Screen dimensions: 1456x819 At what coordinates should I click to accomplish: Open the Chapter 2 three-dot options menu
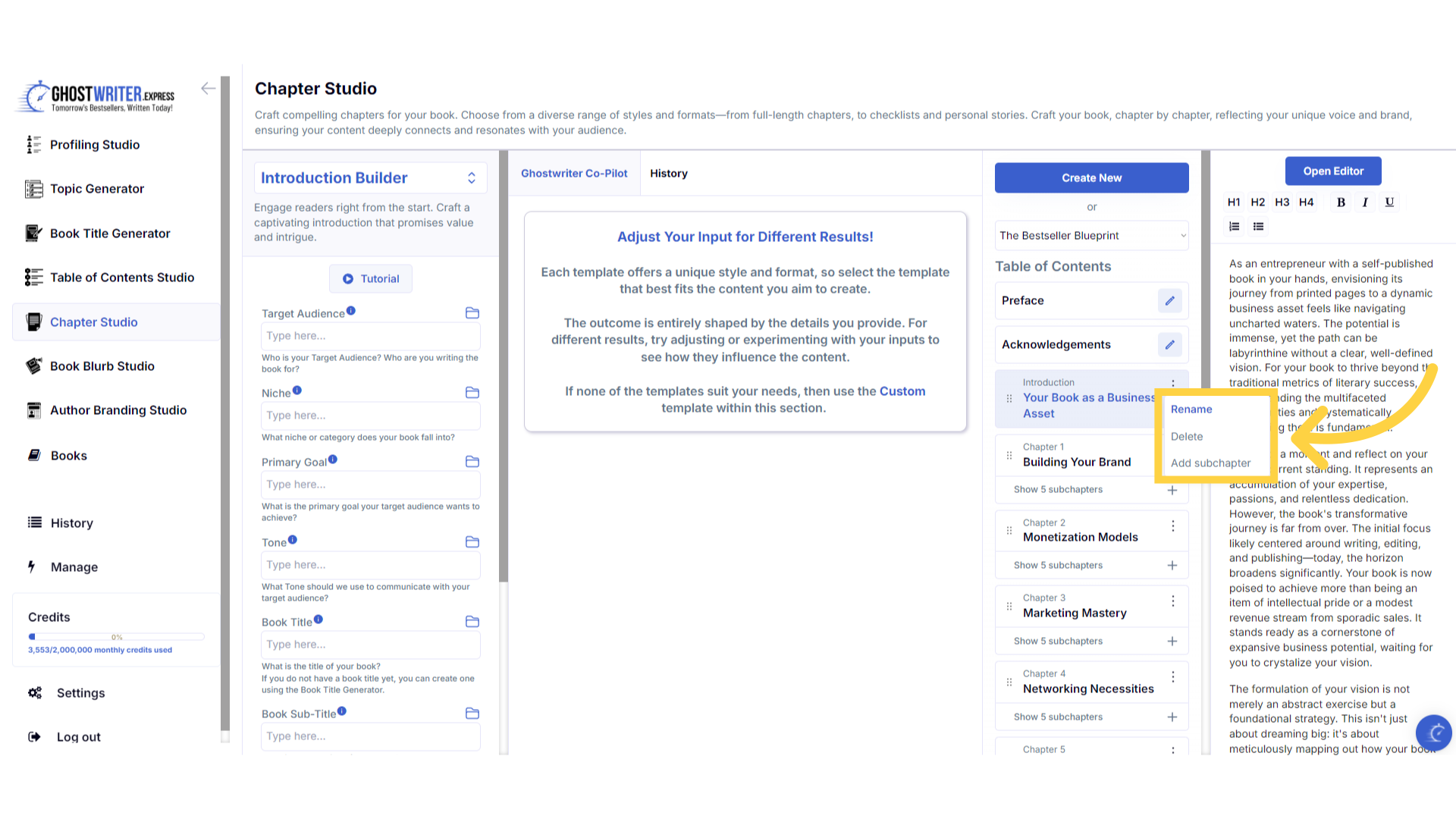tap(1172, 526)
